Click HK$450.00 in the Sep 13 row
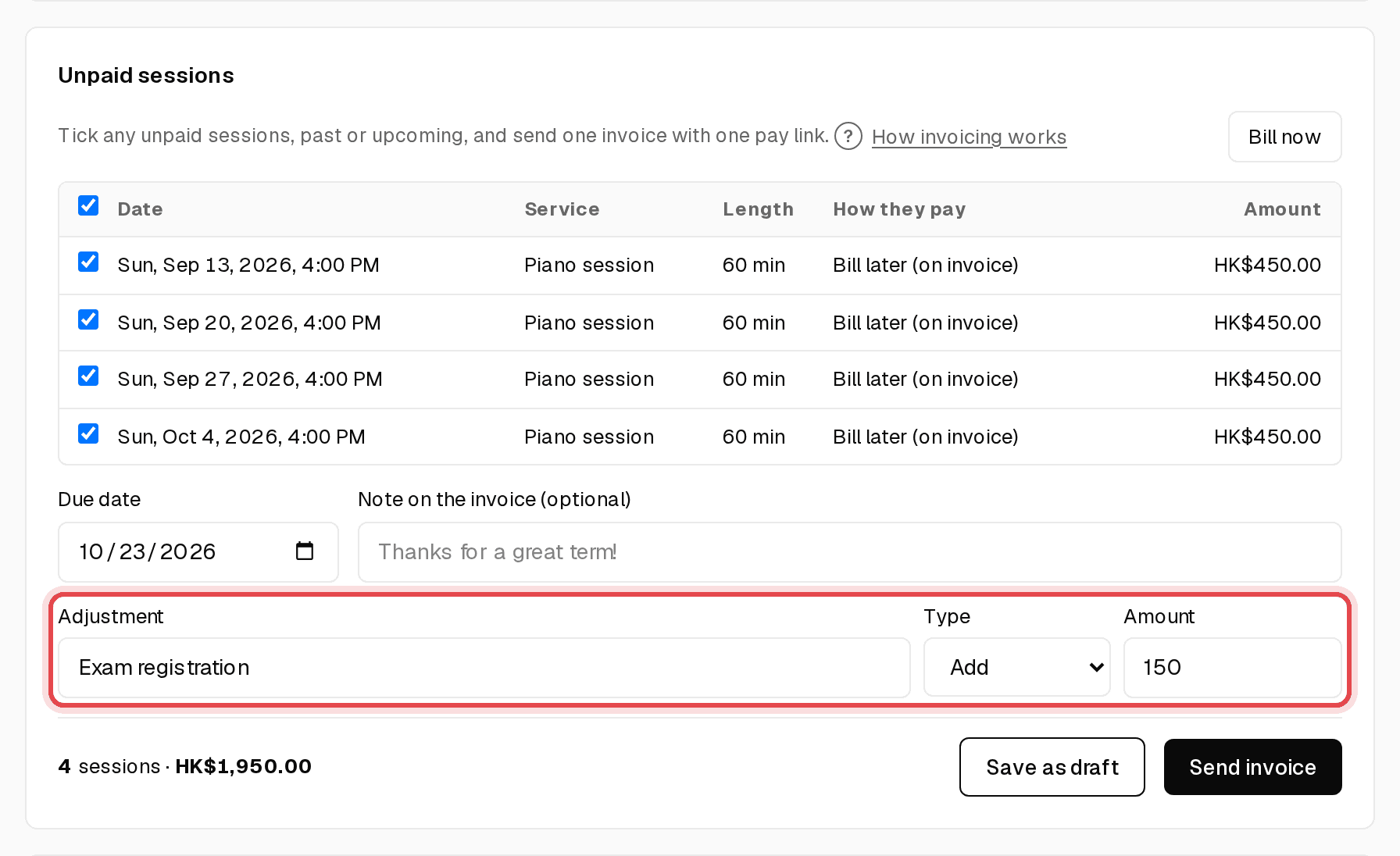Screen dimensions: 1400x856 tap(1267, 266)
